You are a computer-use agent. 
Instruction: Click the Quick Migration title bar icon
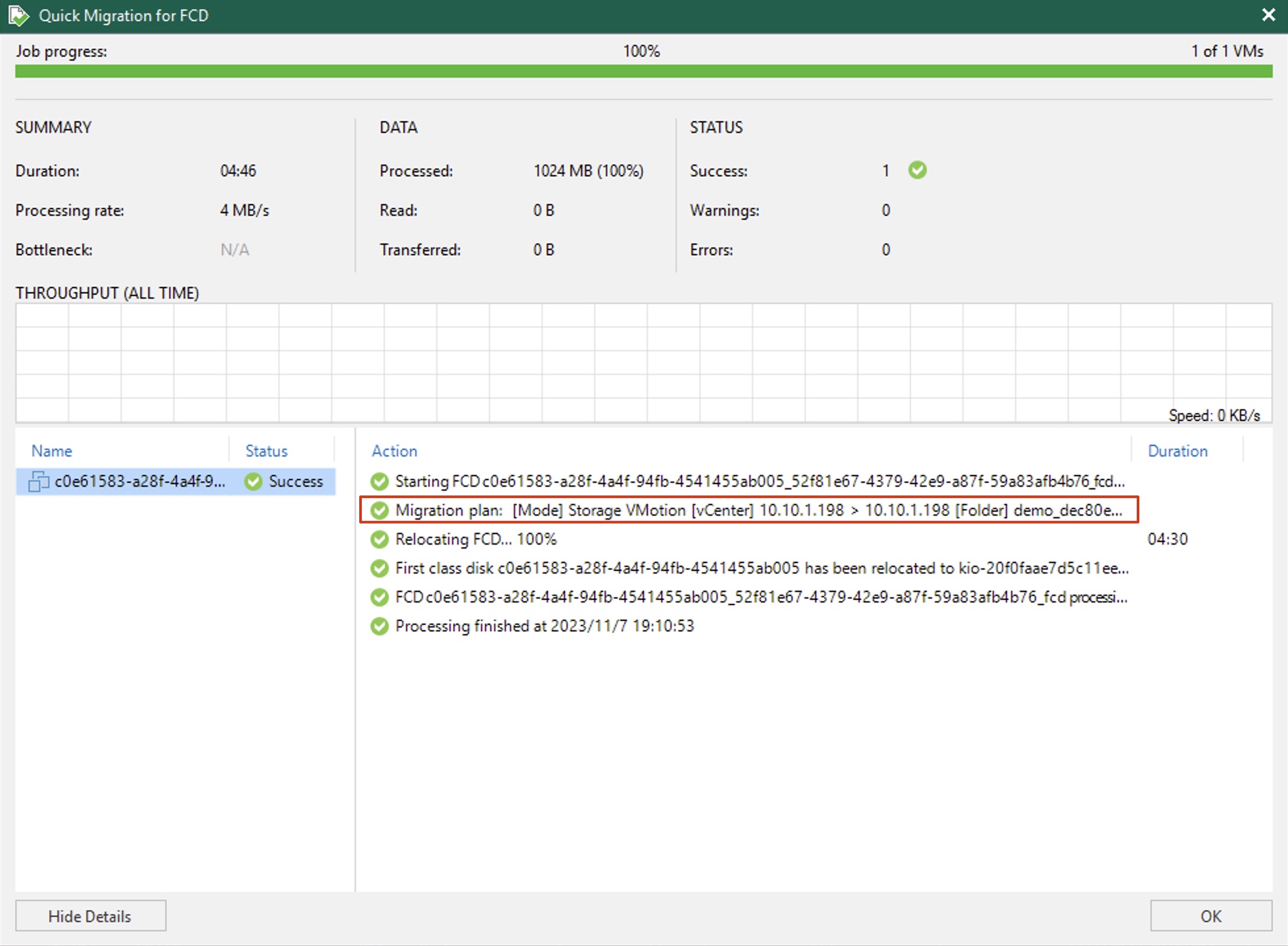[x=18, y=15]
